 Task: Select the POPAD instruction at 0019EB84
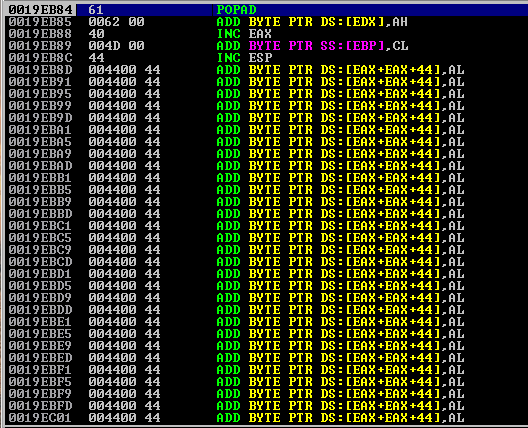pyautogui.click(x=237, y=10)
